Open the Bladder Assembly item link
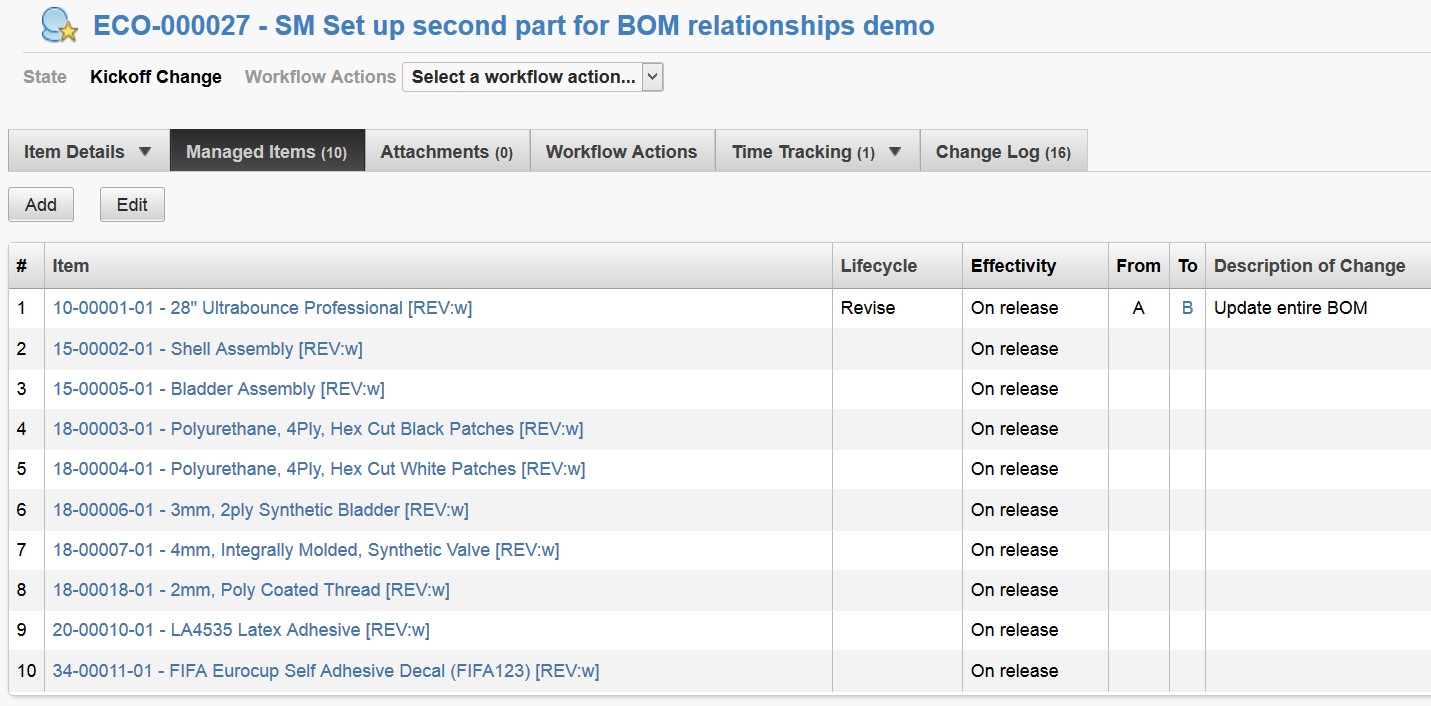Image resolution: width=1431 pixels, height=706 pixels. point(219,388)
